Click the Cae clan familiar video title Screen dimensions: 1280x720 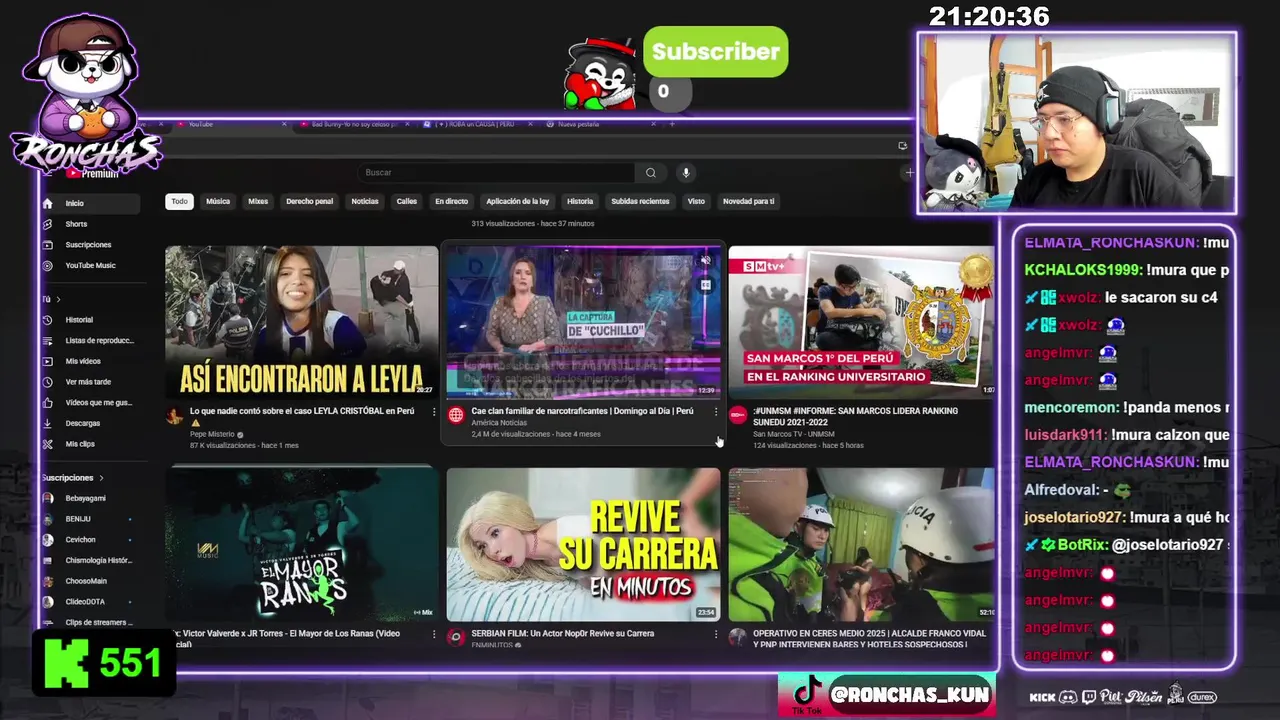(x=582, y=411)
